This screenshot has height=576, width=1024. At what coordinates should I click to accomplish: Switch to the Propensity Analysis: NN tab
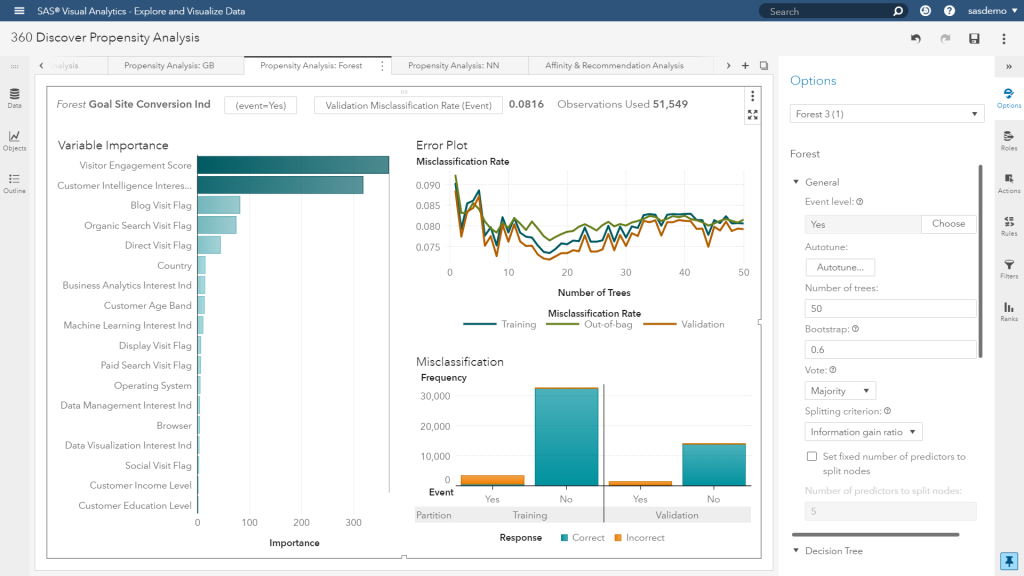click(453, 64)
